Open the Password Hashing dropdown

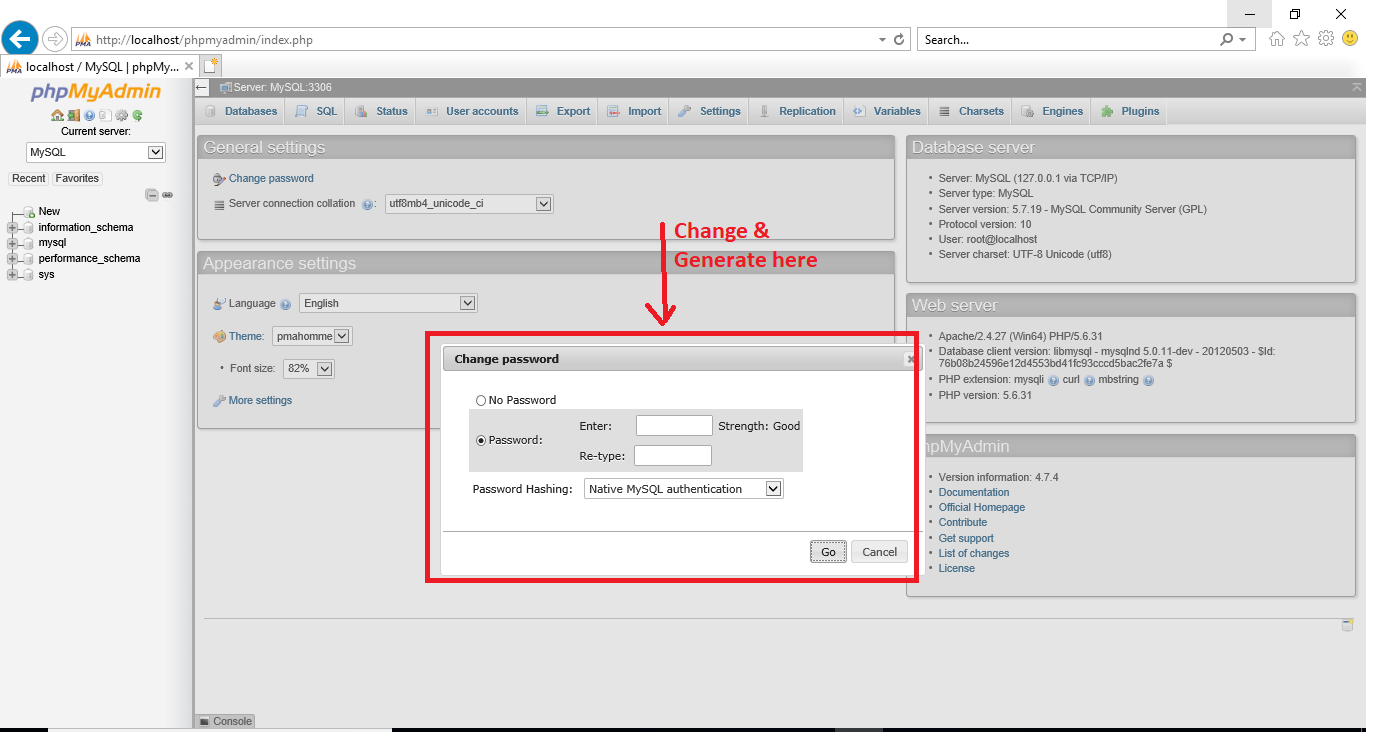(683, 489)
